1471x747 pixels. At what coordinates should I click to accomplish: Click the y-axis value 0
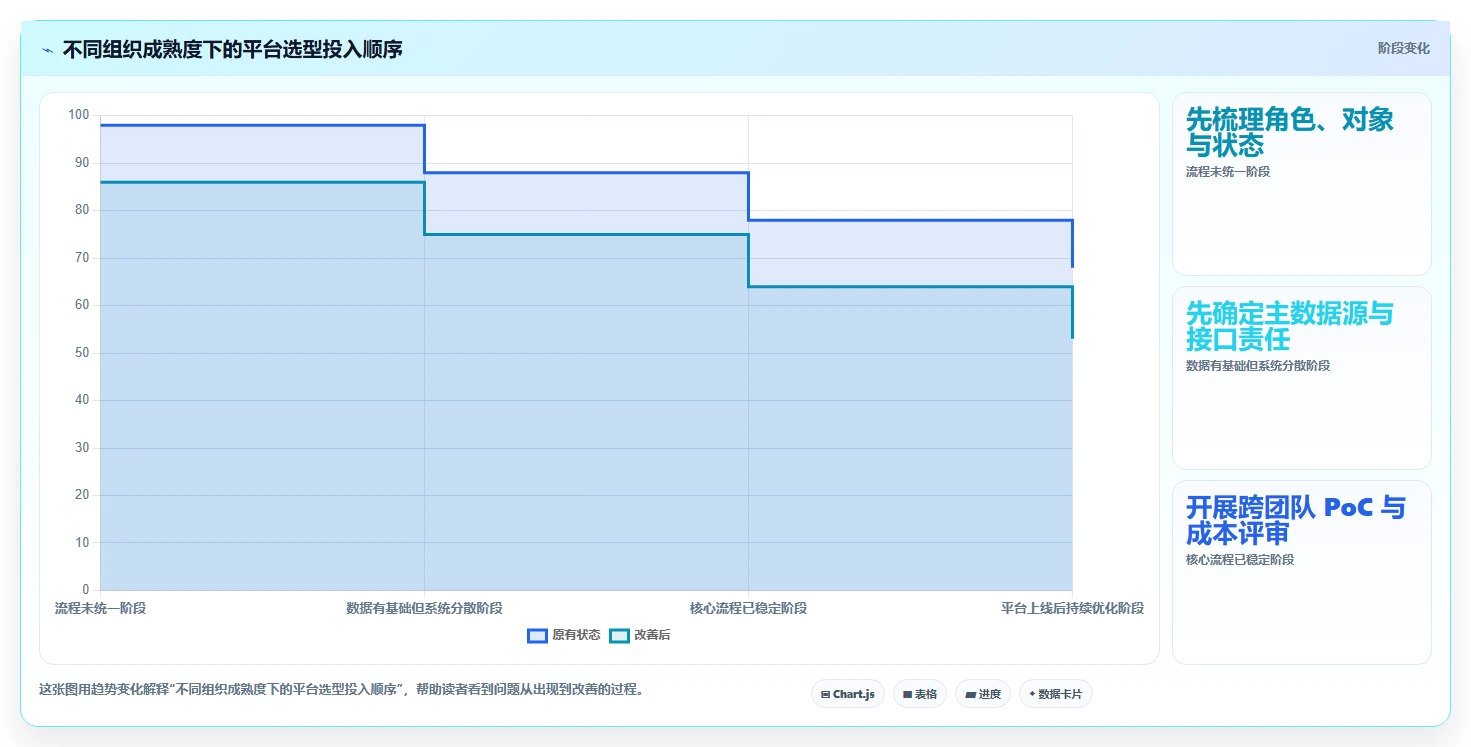pyautogui.click(x=86, y=590)
